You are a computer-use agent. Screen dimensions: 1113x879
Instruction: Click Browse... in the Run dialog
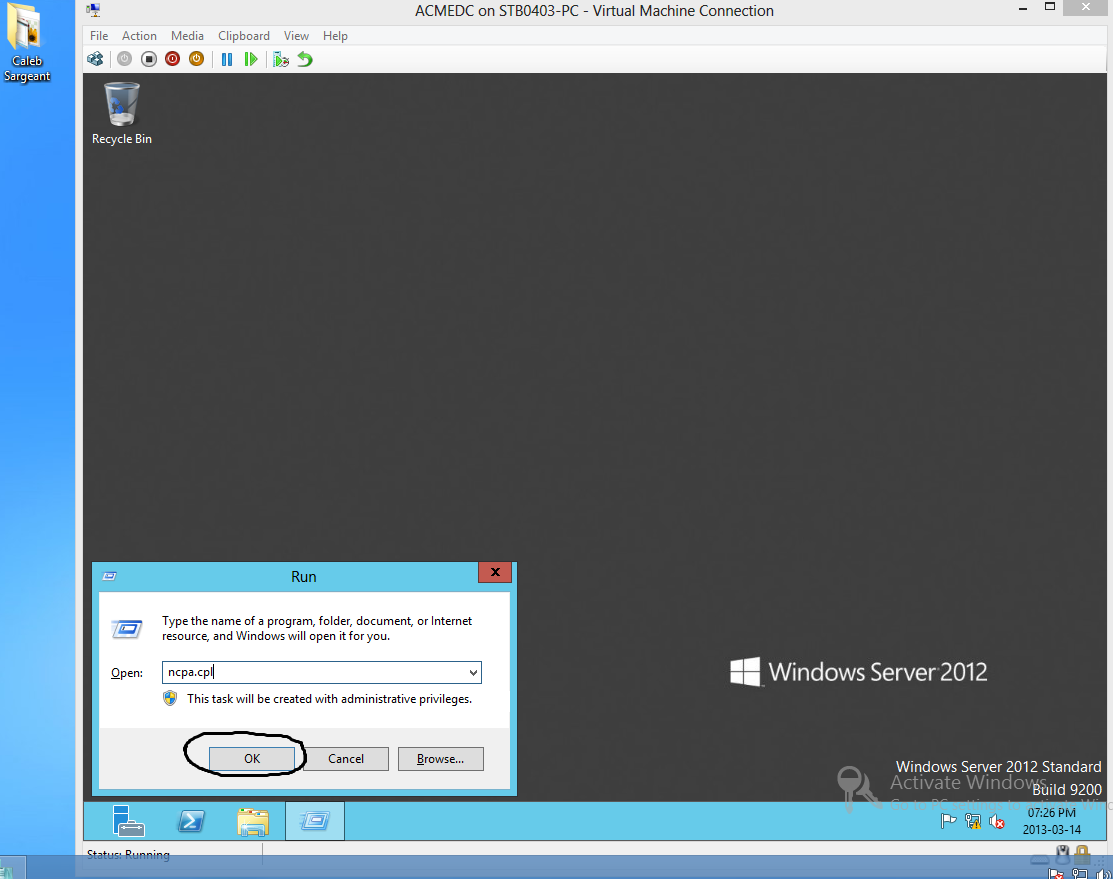440,758
